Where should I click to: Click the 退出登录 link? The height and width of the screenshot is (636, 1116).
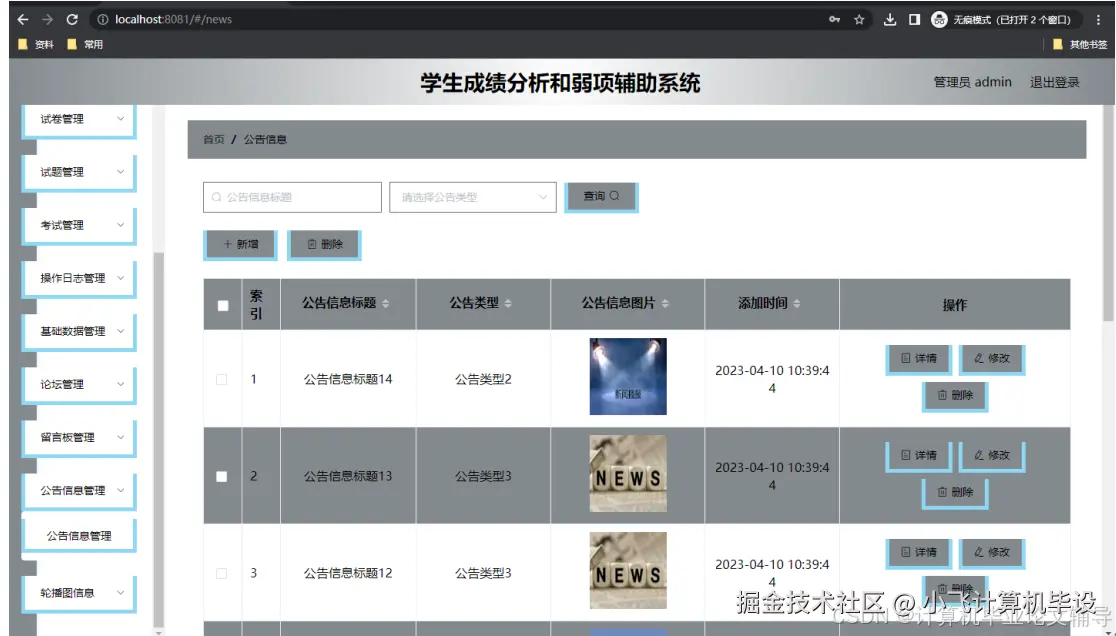pyautogui.click(x=1054, y=83)
